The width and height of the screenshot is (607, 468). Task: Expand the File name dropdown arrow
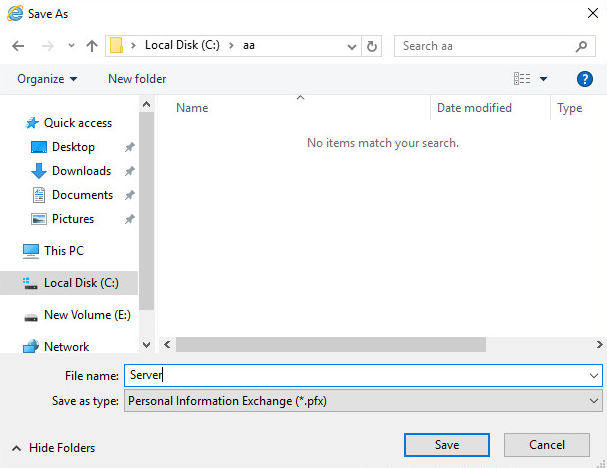point(593,375)
